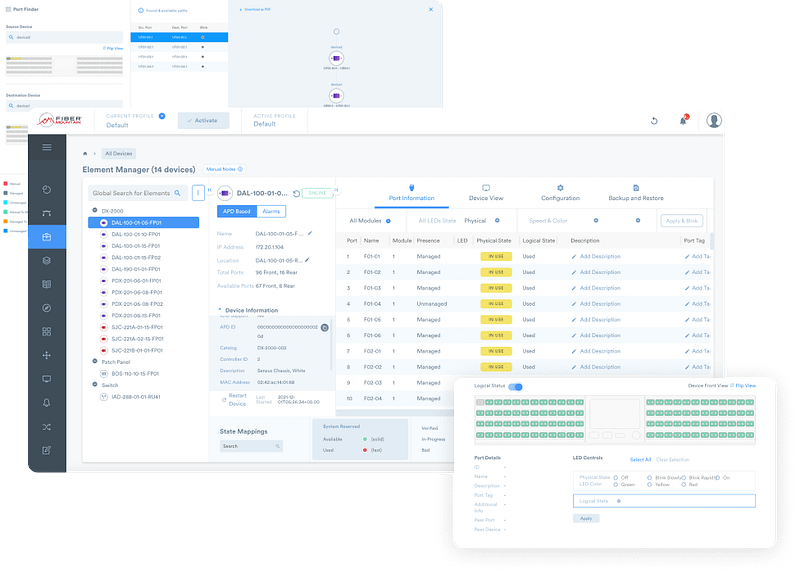
Task: Open the stacked layers sidebar icon
Action: click(46, 260)
